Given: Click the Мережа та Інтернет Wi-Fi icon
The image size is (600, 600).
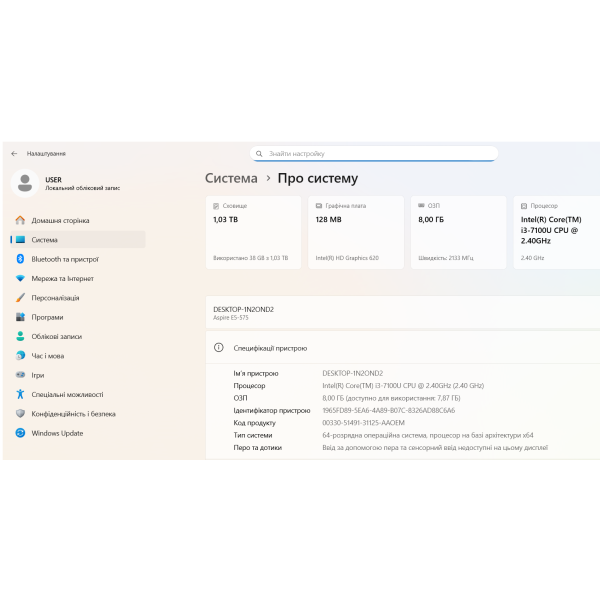Looking at the screenshot, I should tap(20, 278).
